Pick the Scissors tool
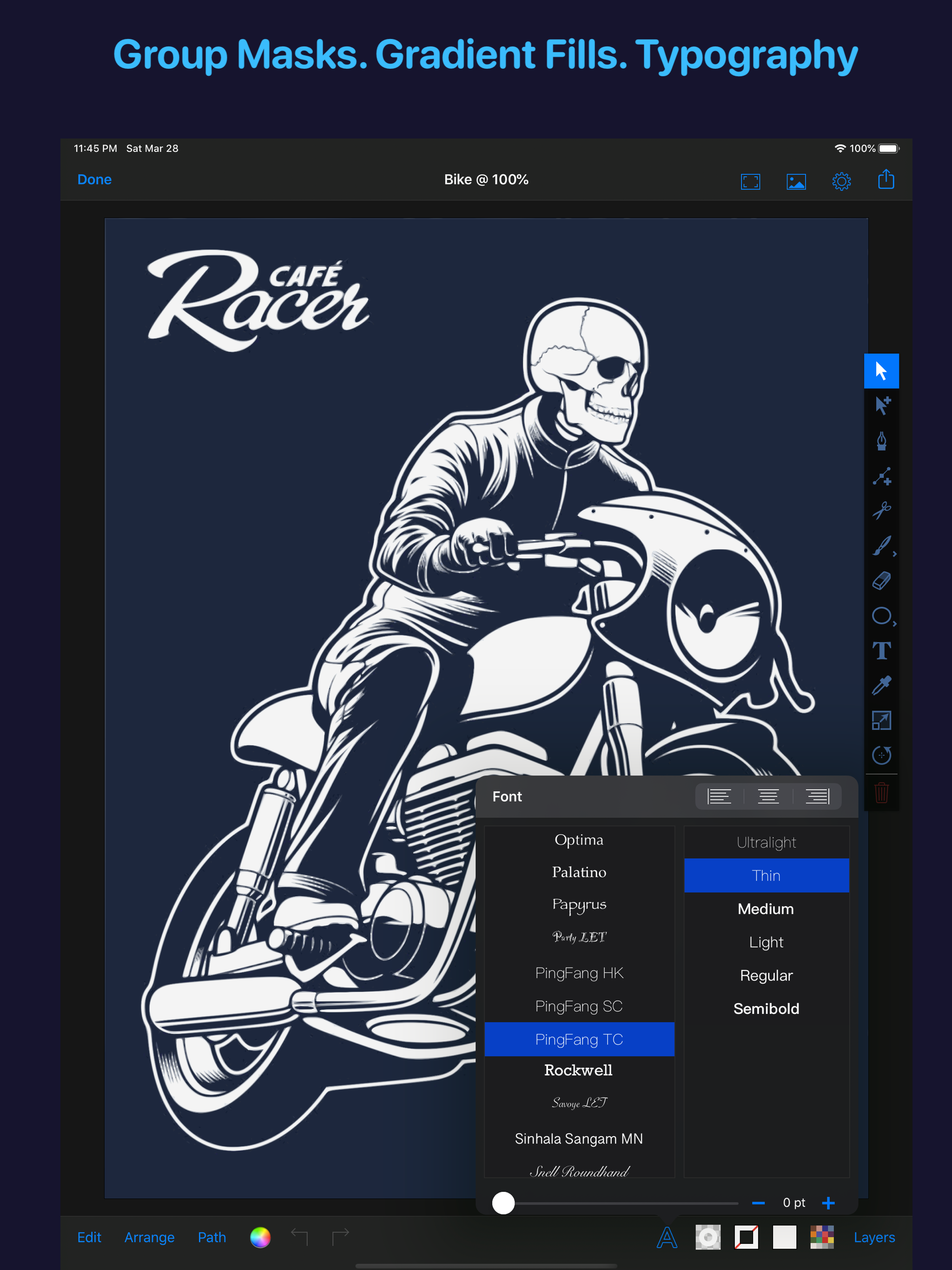This screenshot has height=1270, width=952. tap(881, 510)
